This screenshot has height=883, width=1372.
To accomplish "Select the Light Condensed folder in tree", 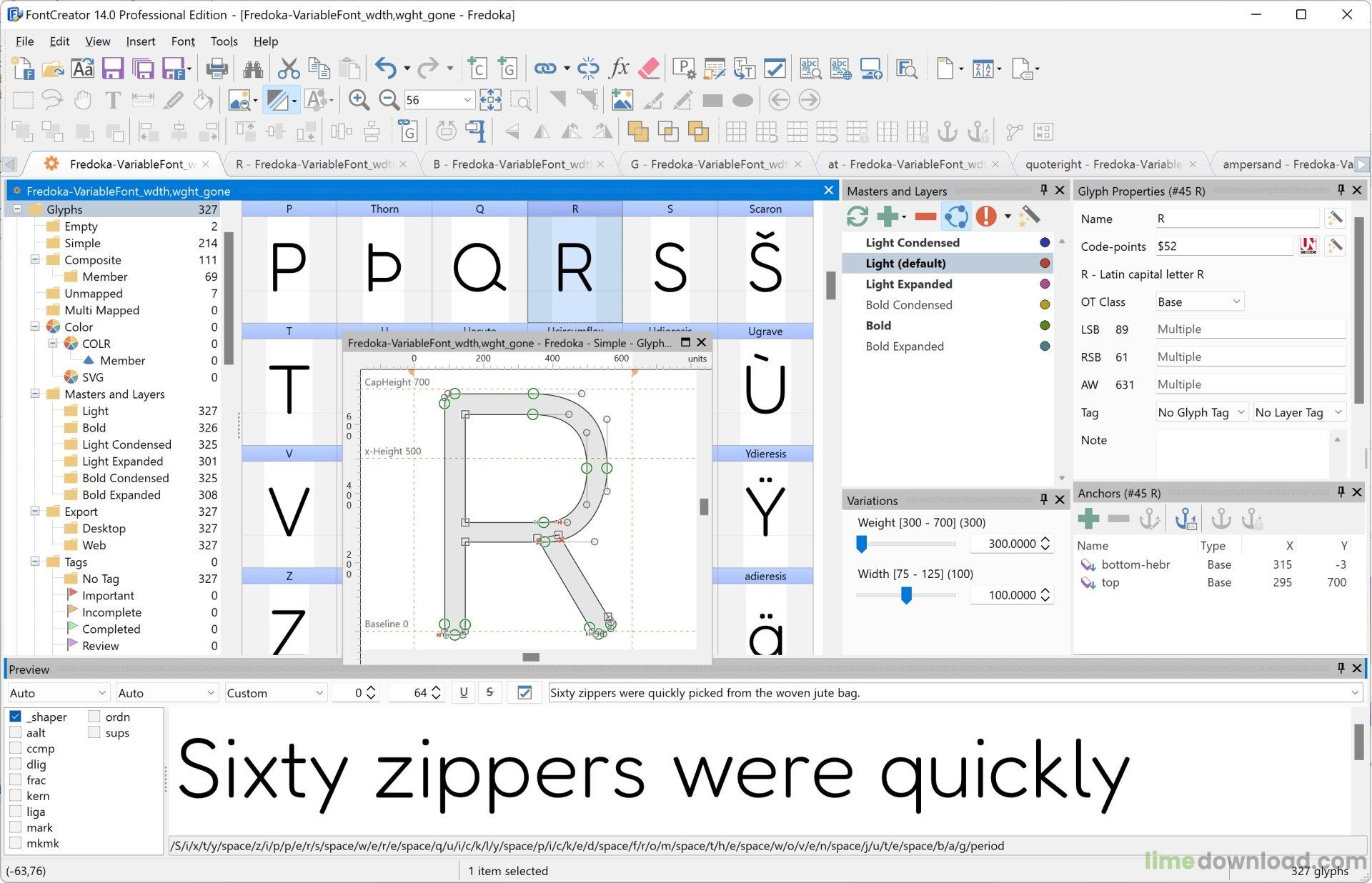I will (x=126, y=444).
